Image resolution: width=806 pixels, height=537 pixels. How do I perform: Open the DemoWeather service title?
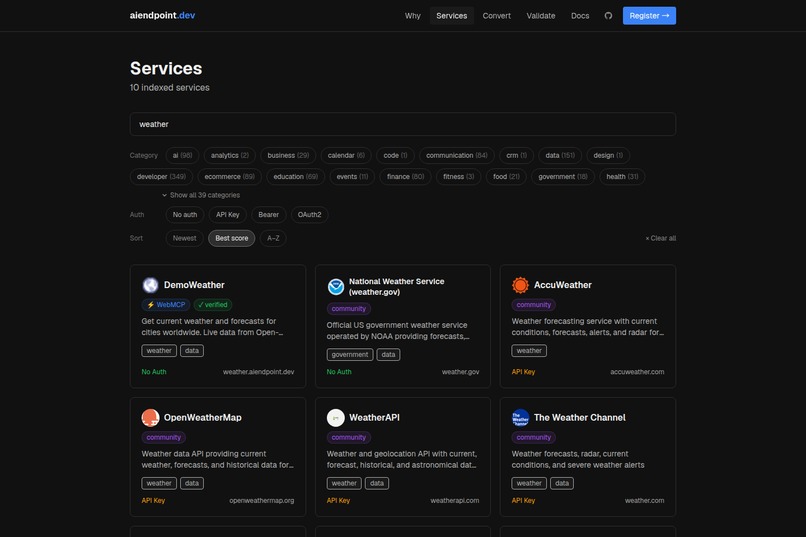point(194,285)
